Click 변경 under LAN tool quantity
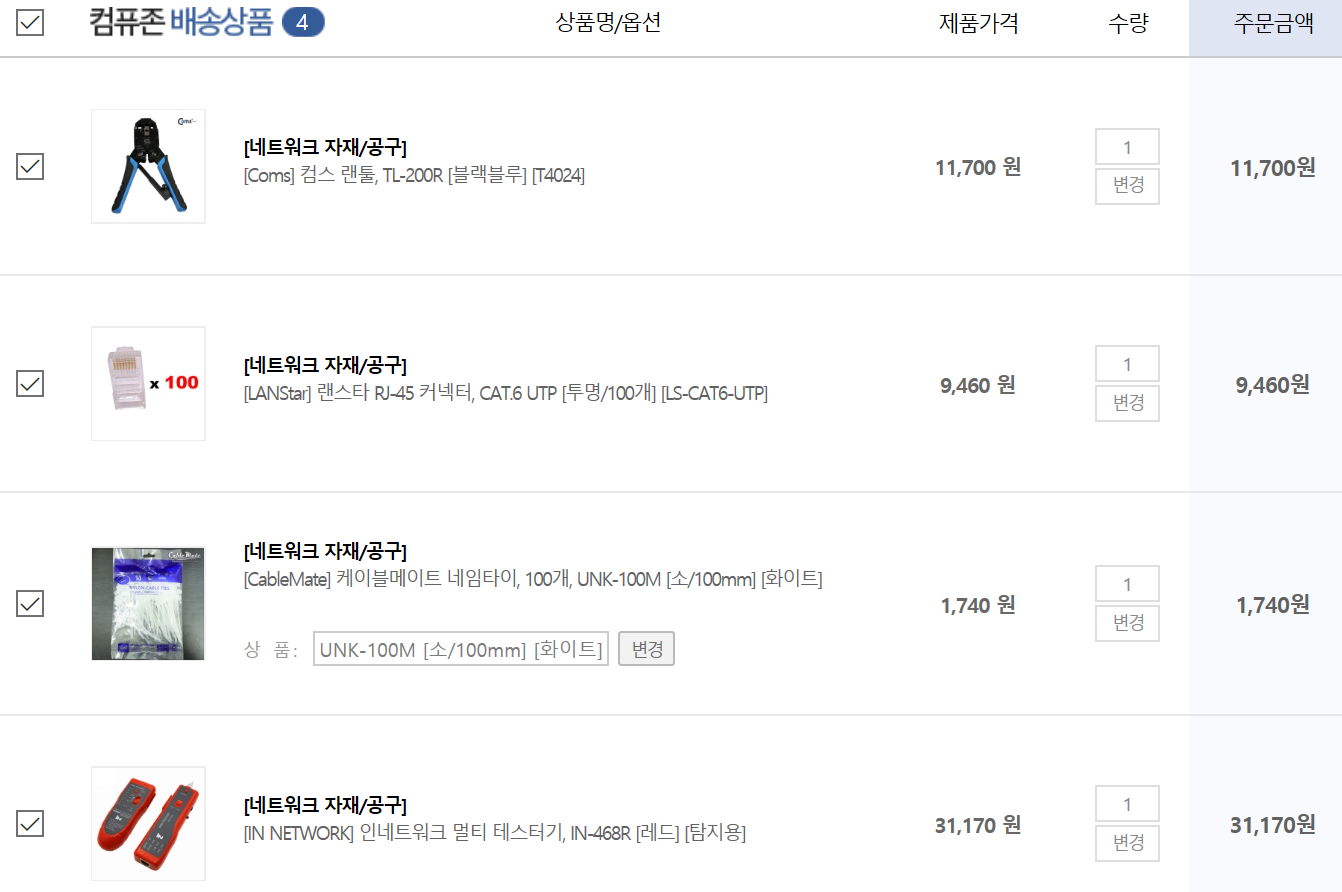The height and width of the screenshot is (892, 1342). click(x=1127, y=186)
